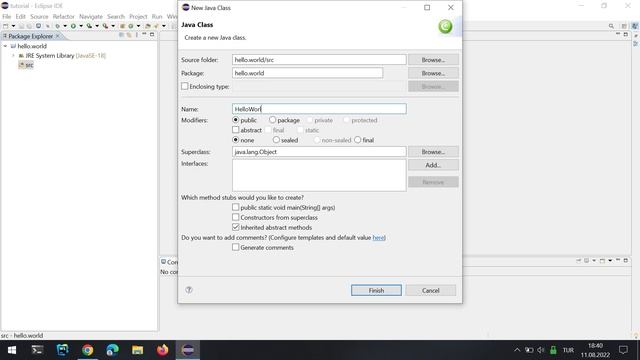The height and width of the screenshot is (360, 640).
Task: Maximize the editor area pane
Action: [626, 34]
